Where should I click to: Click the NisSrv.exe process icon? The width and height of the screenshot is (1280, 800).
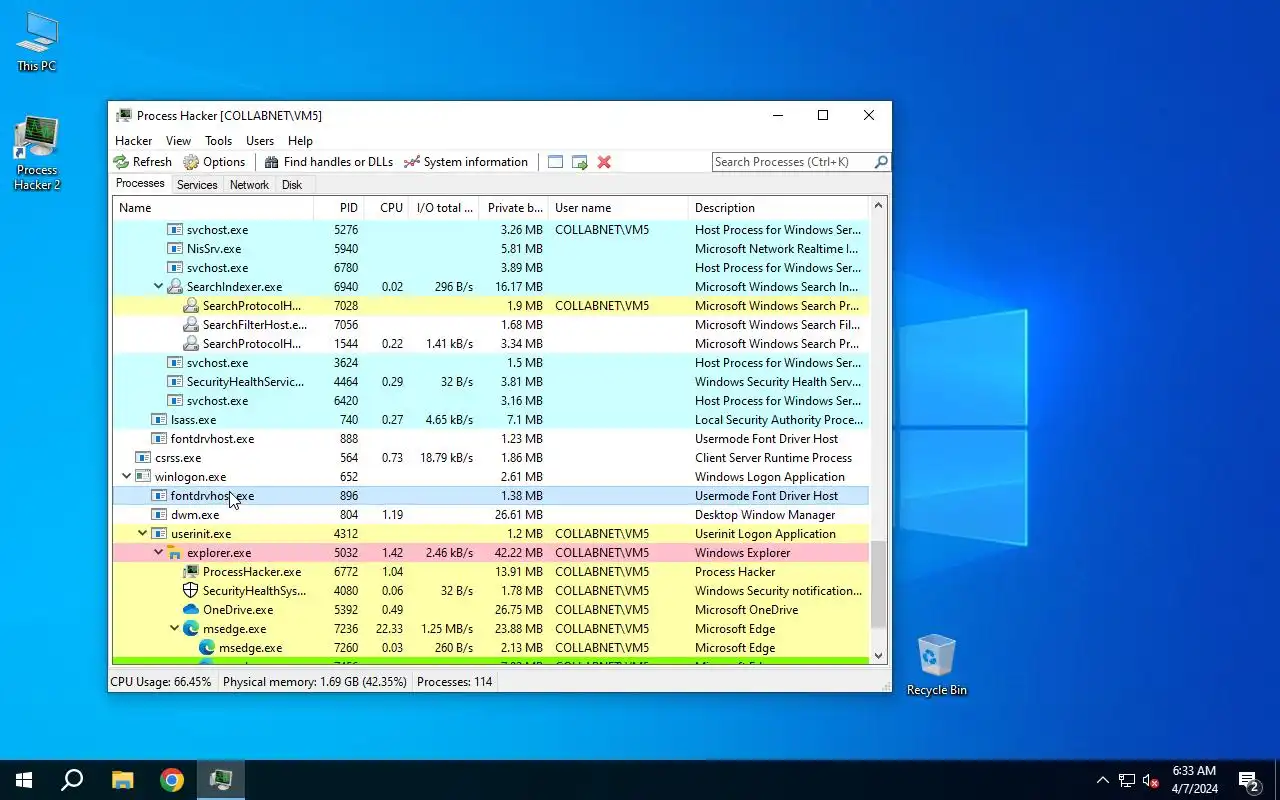(175, 249)
